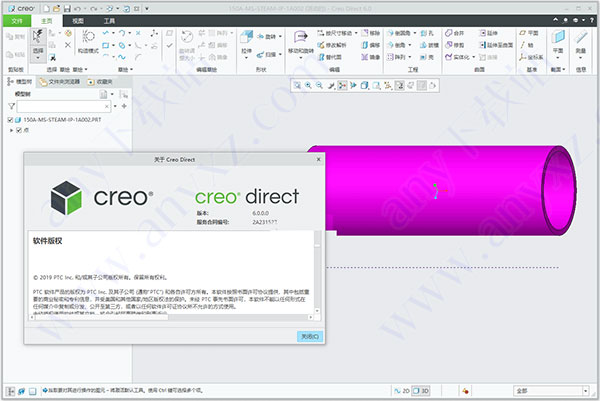Select the spline curve sketch tool
Image resolution: width=600 pixels, height=401 pixels.
tap(122, 57)
